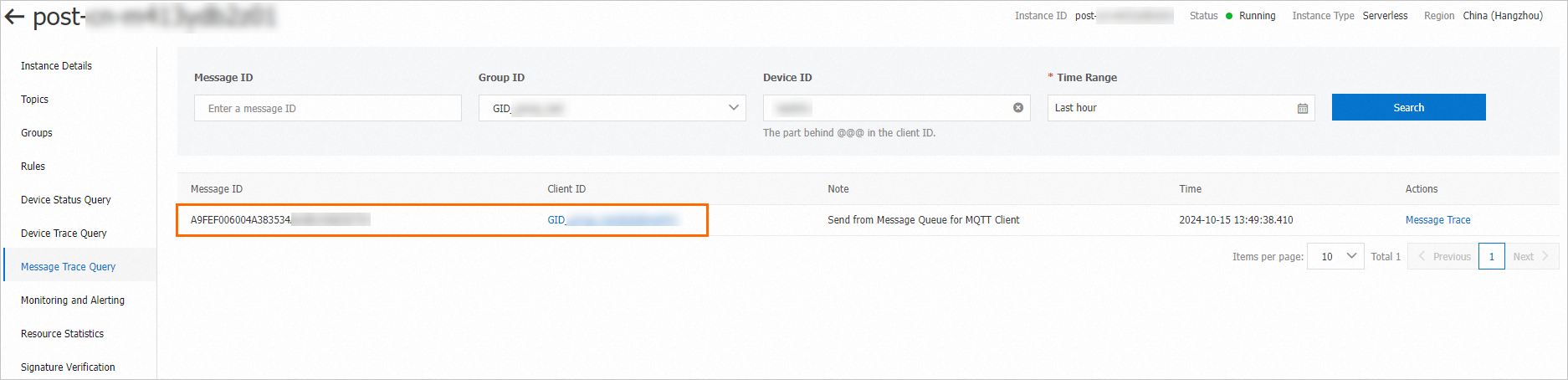
Task: Select Rules in the sidebar
Action: pos(33,167)
